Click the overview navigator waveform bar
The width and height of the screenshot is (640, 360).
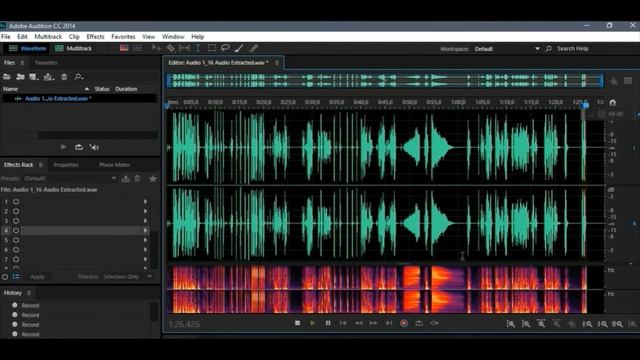tap(384, 80)
